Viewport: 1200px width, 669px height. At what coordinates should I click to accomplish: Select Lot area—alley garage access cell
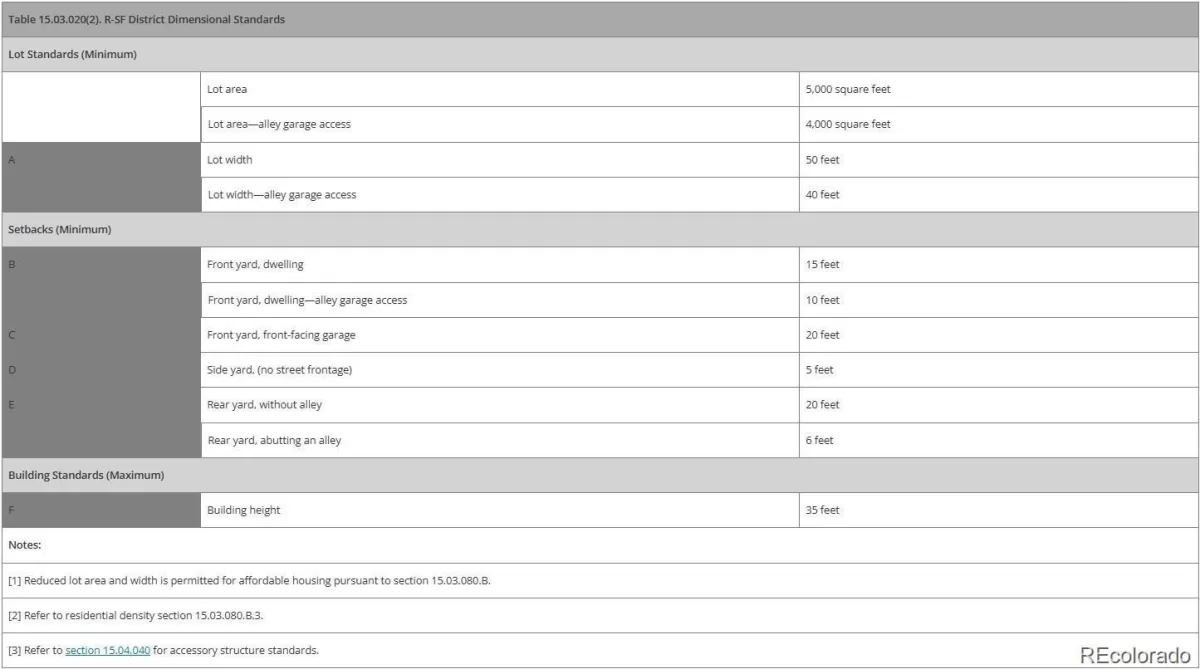500,124
